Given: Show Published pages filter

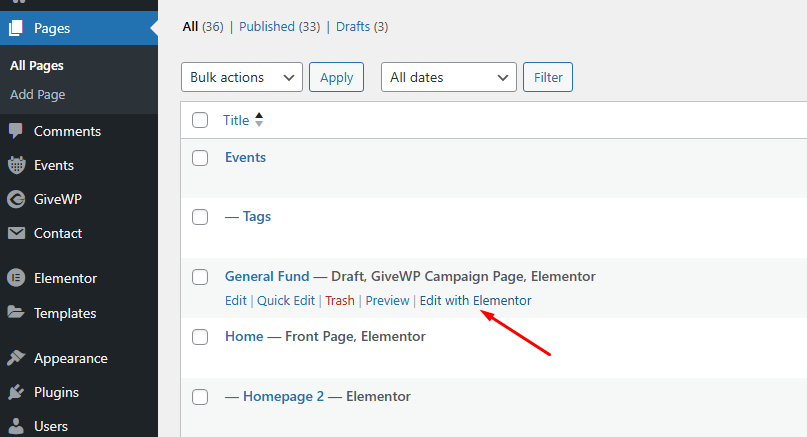Looking at the screenshot, I should click(x=266, y=27).
